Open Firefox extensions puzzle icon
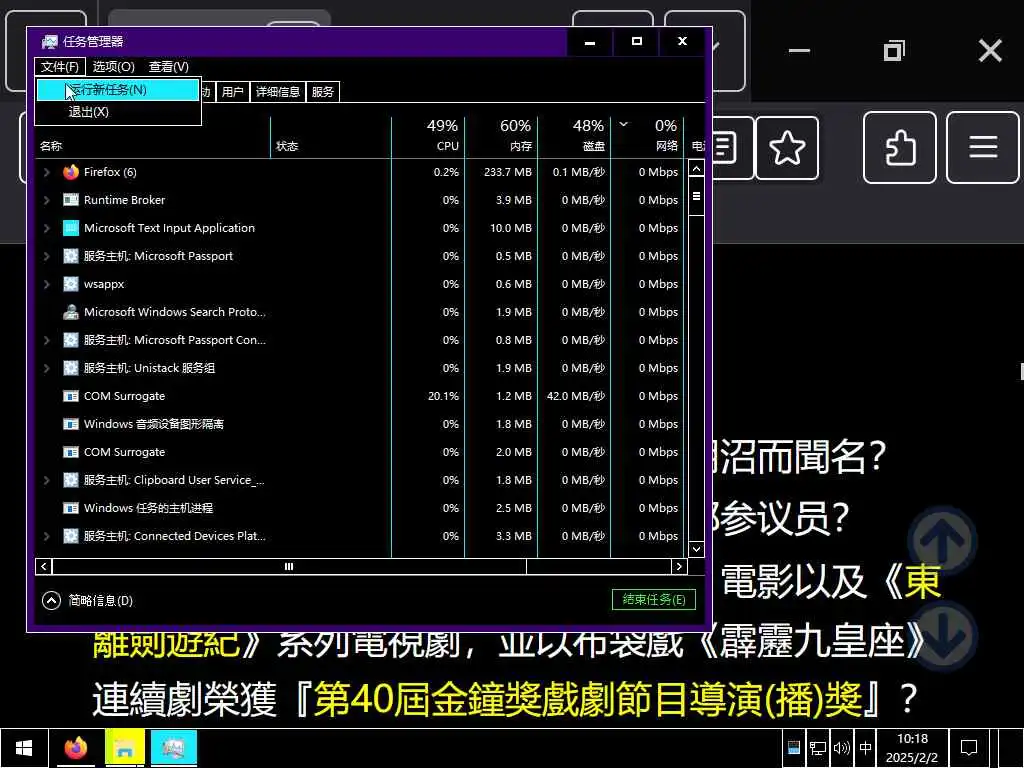This screenshot has height=768, width=1024. pyautogui.click(x=900, y=148)
